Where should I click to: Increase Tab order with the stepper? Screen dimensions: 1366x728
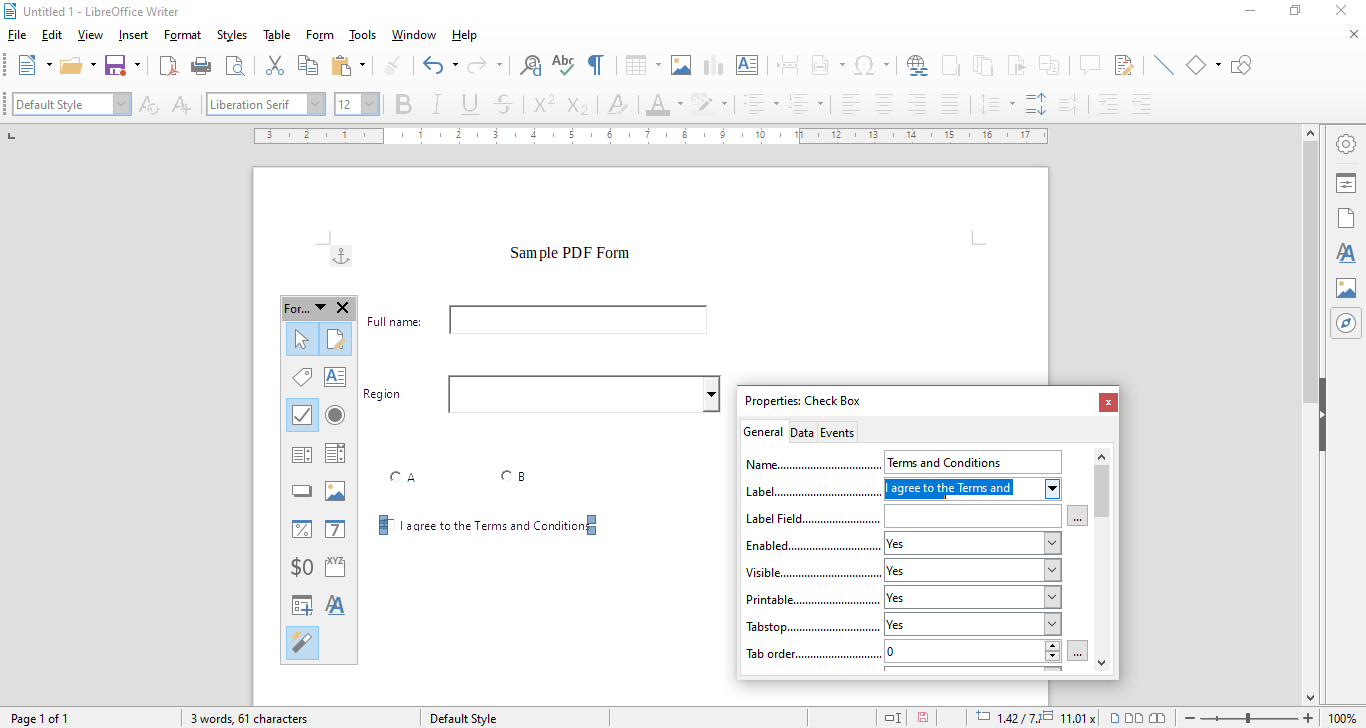pos(1052,646)
